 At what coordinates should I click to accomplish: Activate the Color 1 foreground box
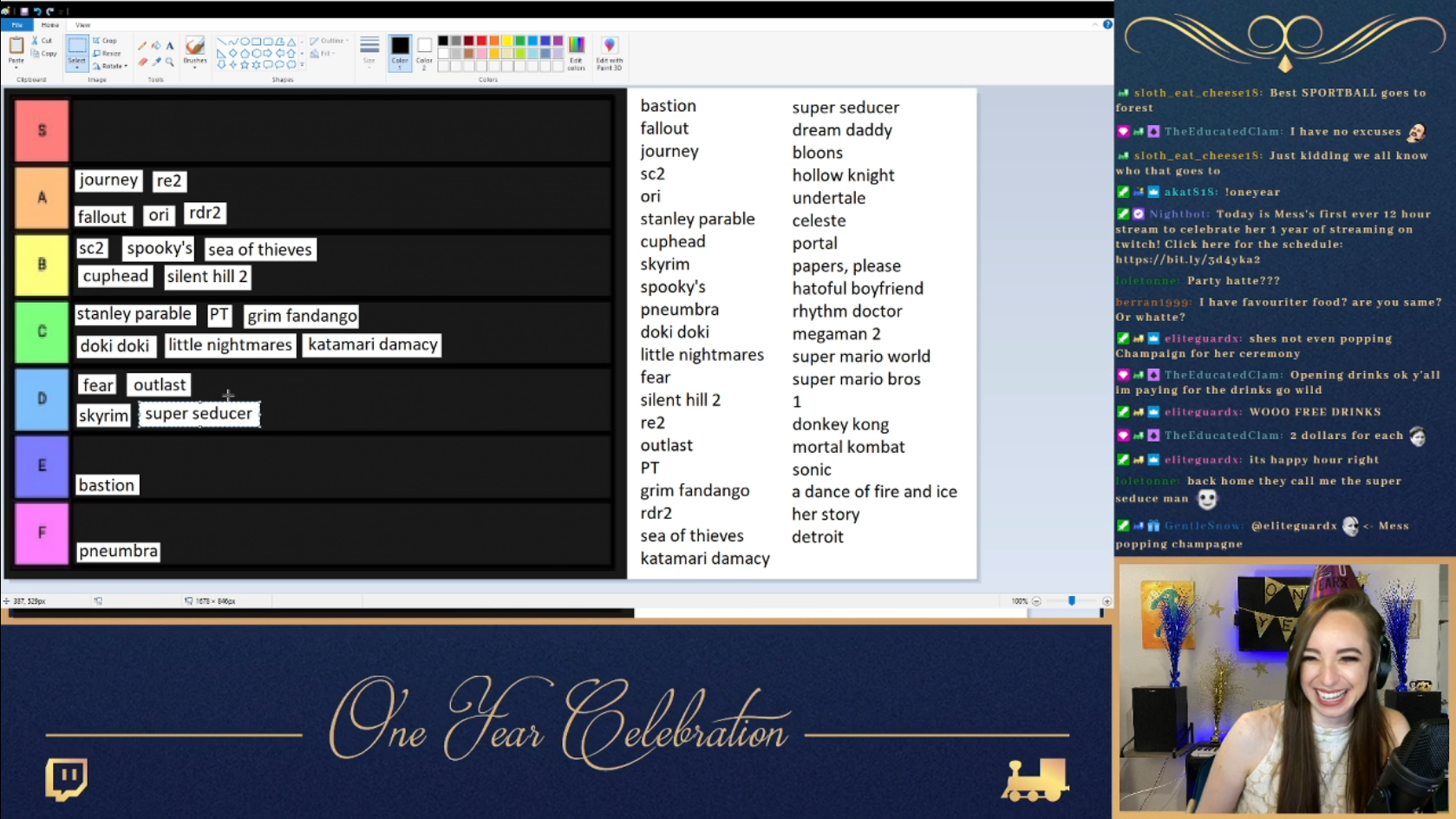[x=400, y=52]
